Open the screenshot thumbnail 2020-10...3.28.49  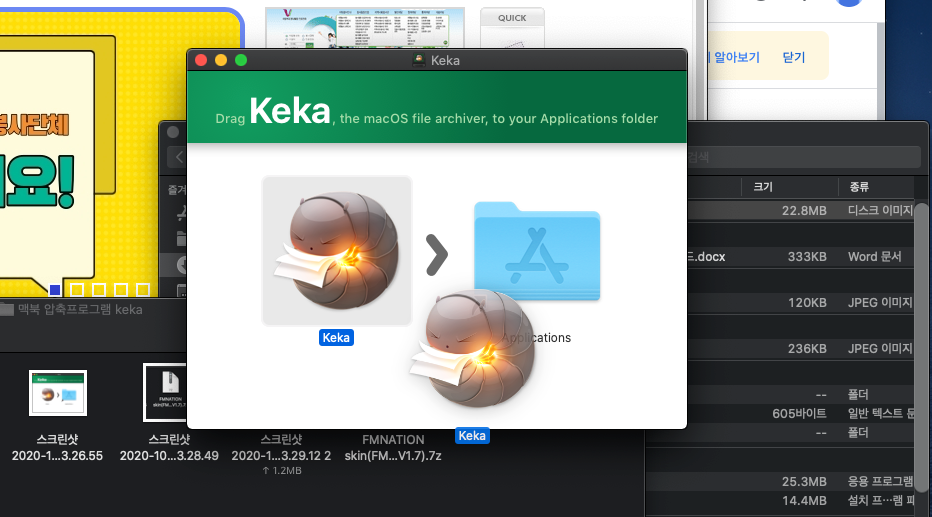[x=165, y=393]
